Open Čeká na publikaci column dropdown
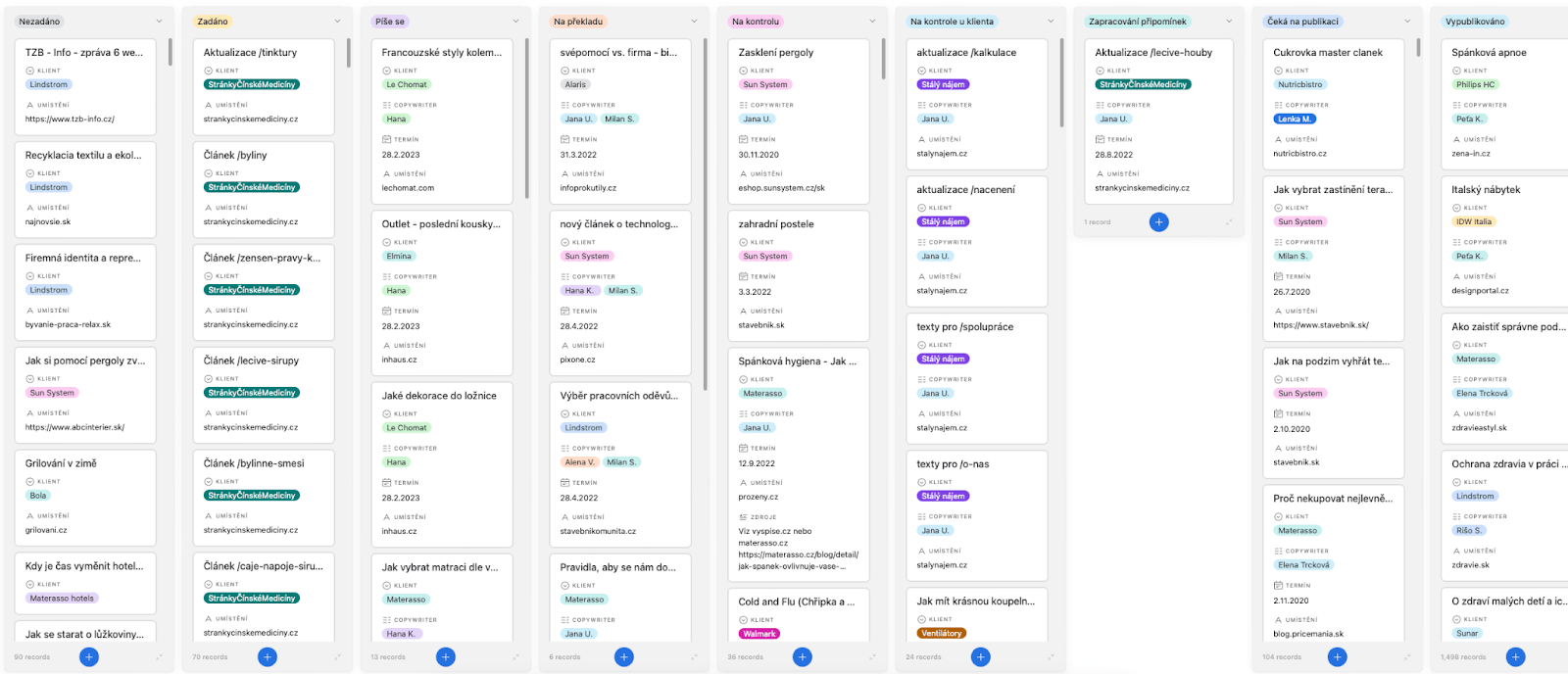The height and width of the screenshot is (674, 1568). pos(1407,22)
